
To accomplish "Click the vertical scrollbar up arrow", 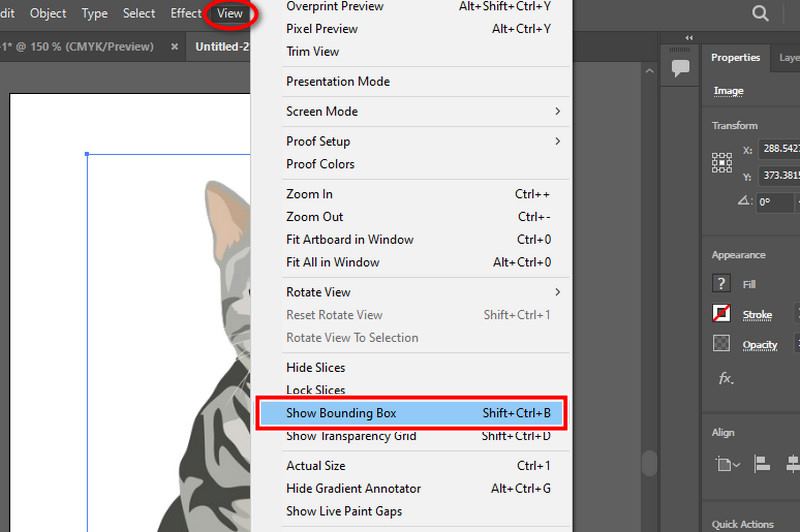I will pyautogui.click(x=649, y=71).
